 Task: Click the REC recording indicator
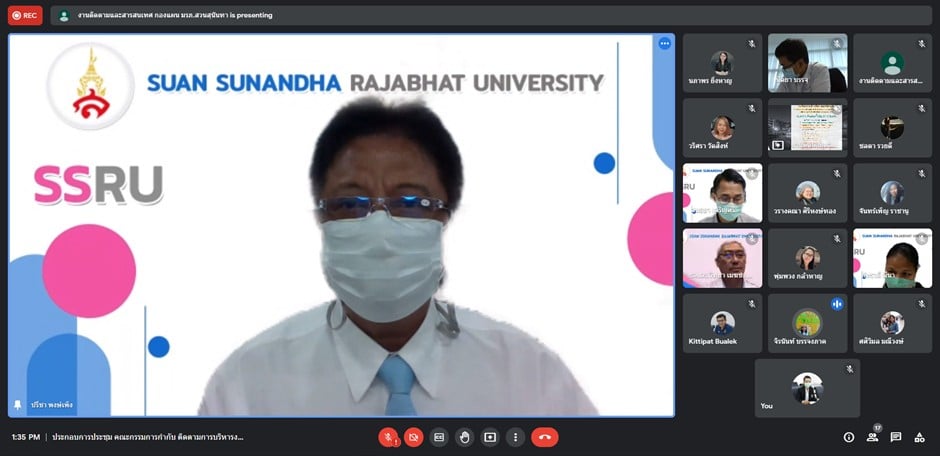pyautogui.click(x=25, y=15)
